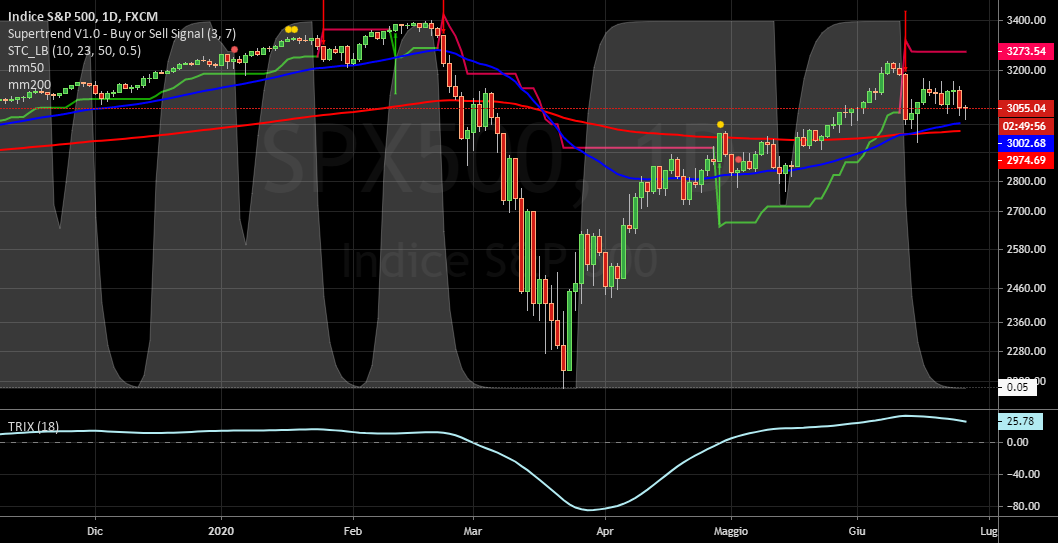1058x543 pixels.
Task: Click the 3400.00 price axis label
Action: [1026, 20]
